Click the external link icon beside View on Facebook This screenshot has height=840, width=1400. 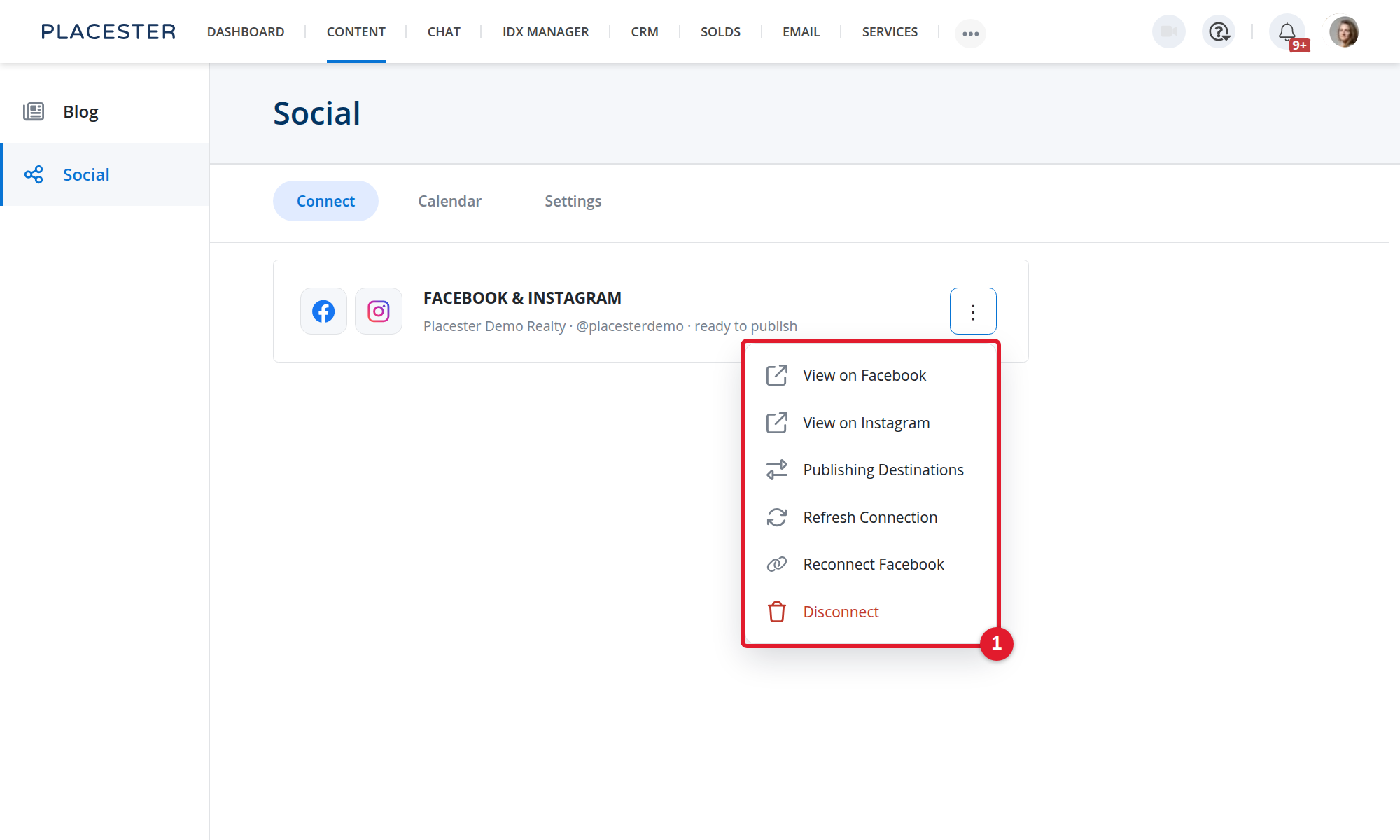coord(776,375)
